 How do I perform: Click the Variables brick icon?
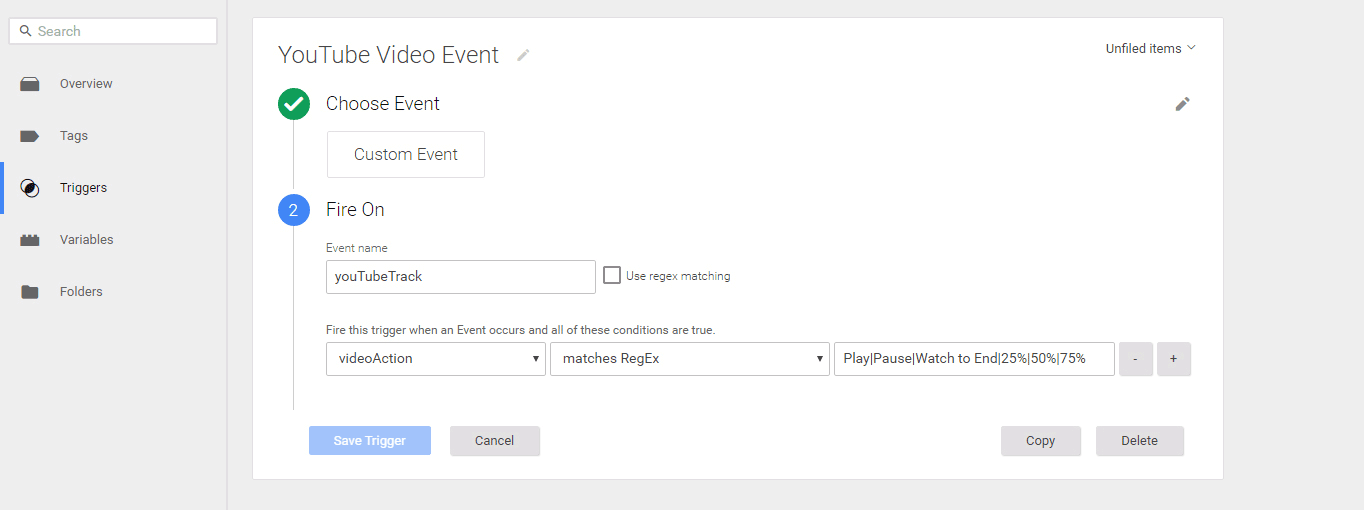[30, 240]
